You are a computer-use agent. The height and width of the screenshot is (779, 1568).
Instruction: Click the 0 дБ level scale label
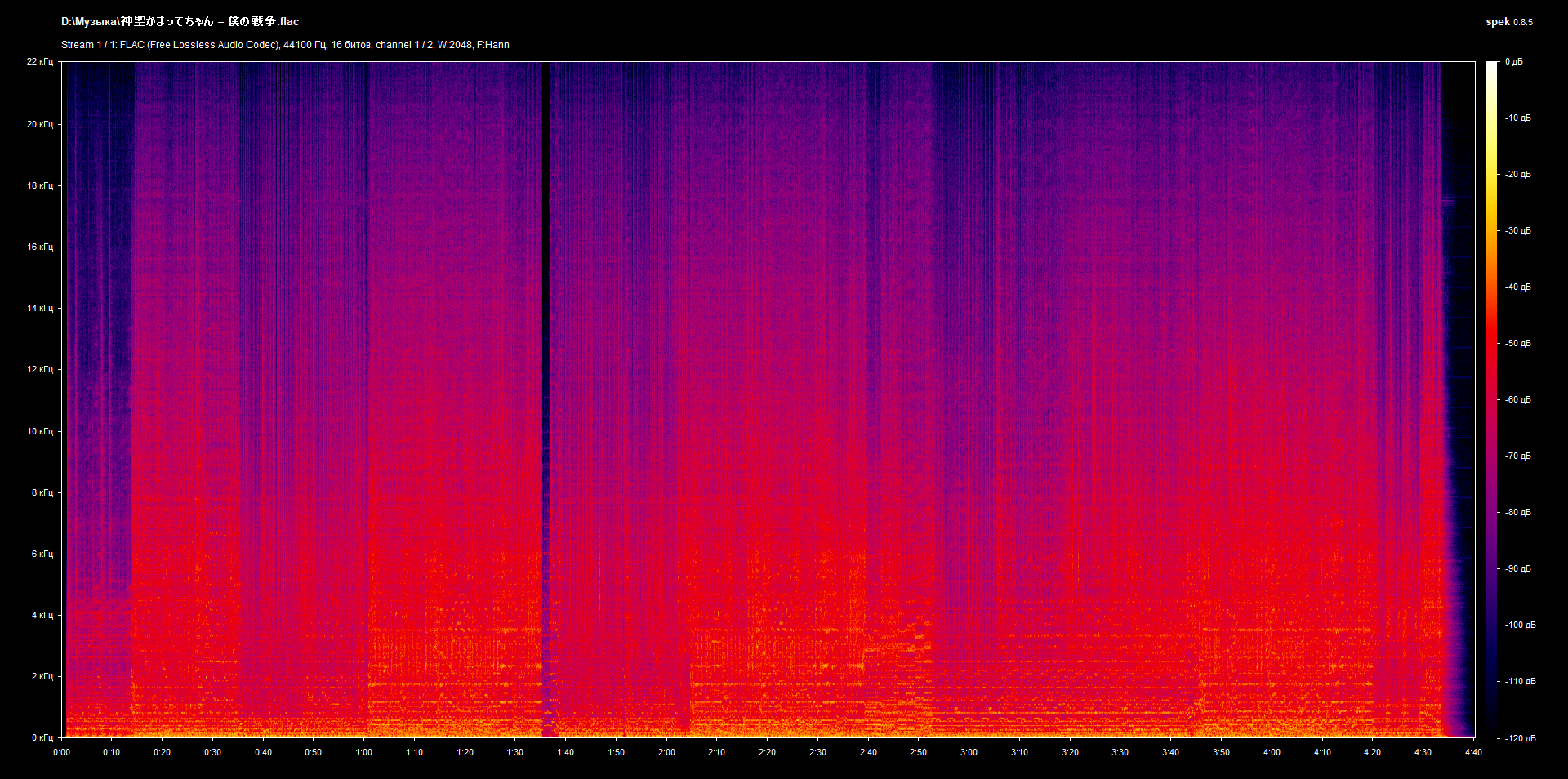point(1514,61)
